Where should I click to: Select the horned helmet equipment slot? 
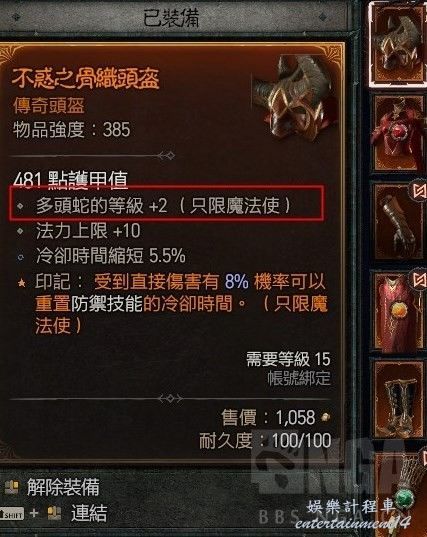397,44
